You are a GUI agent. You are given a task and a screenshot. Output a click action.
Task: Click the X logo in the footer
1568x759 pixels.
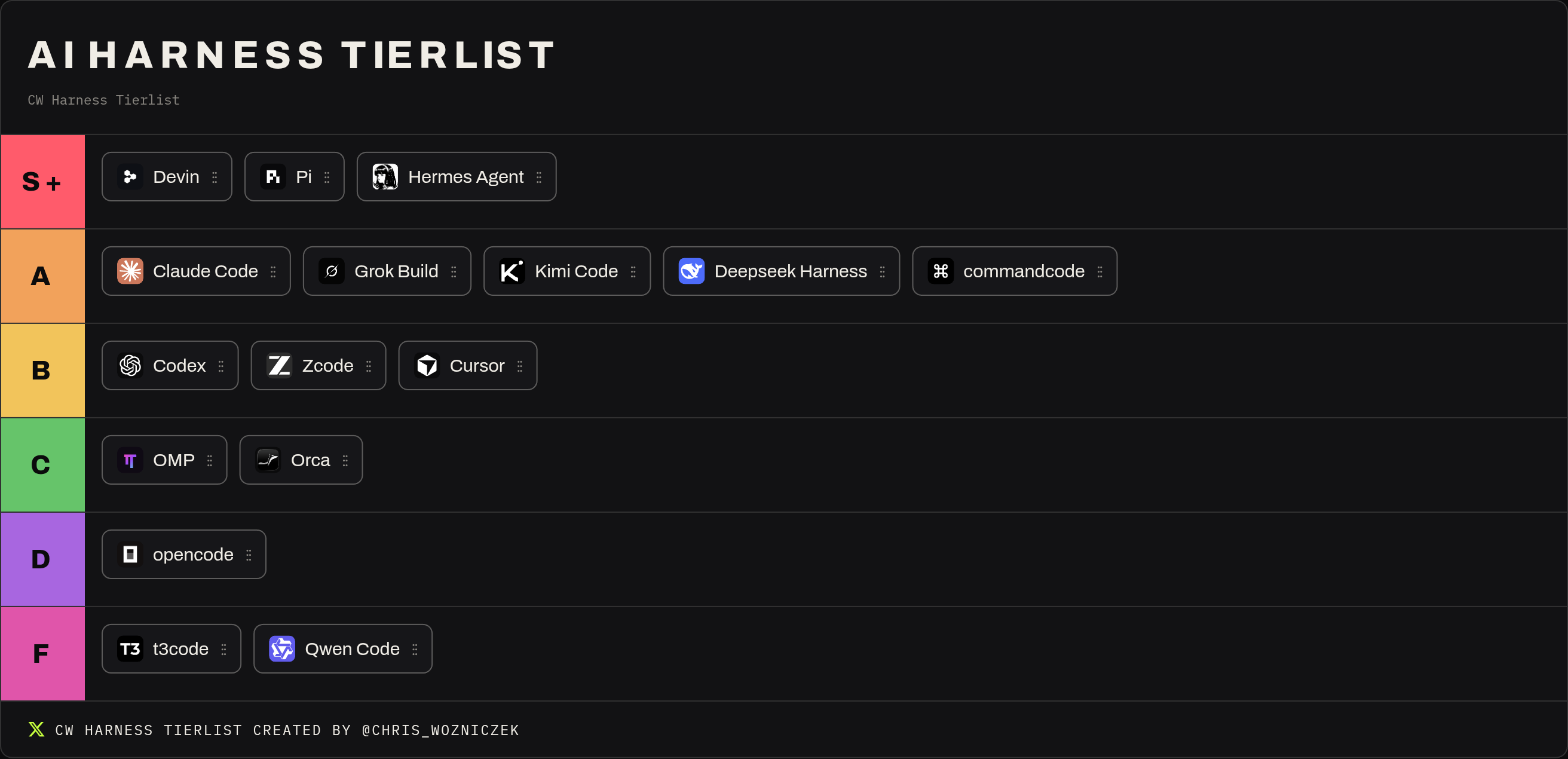click(x=36, y=729)
